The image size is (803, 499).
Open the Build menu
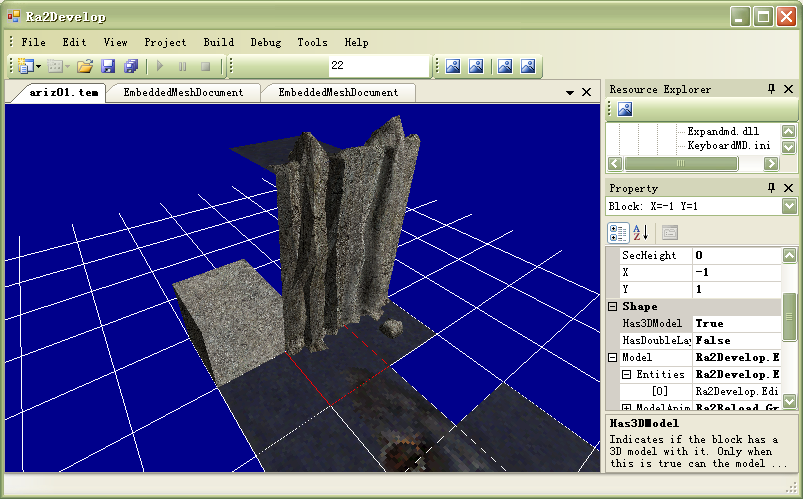coord(218,42)
